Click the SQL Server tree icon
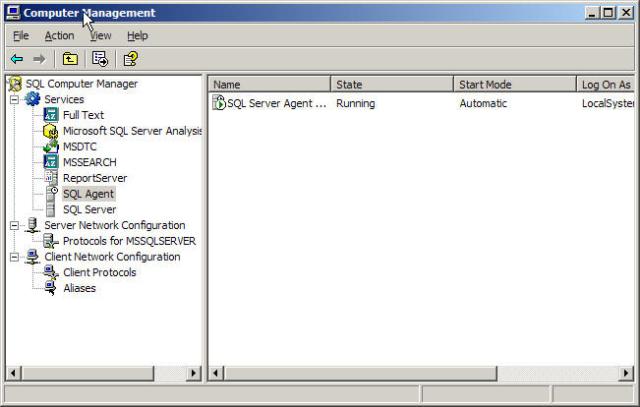 pyautogui.click(x=51, y=210)
